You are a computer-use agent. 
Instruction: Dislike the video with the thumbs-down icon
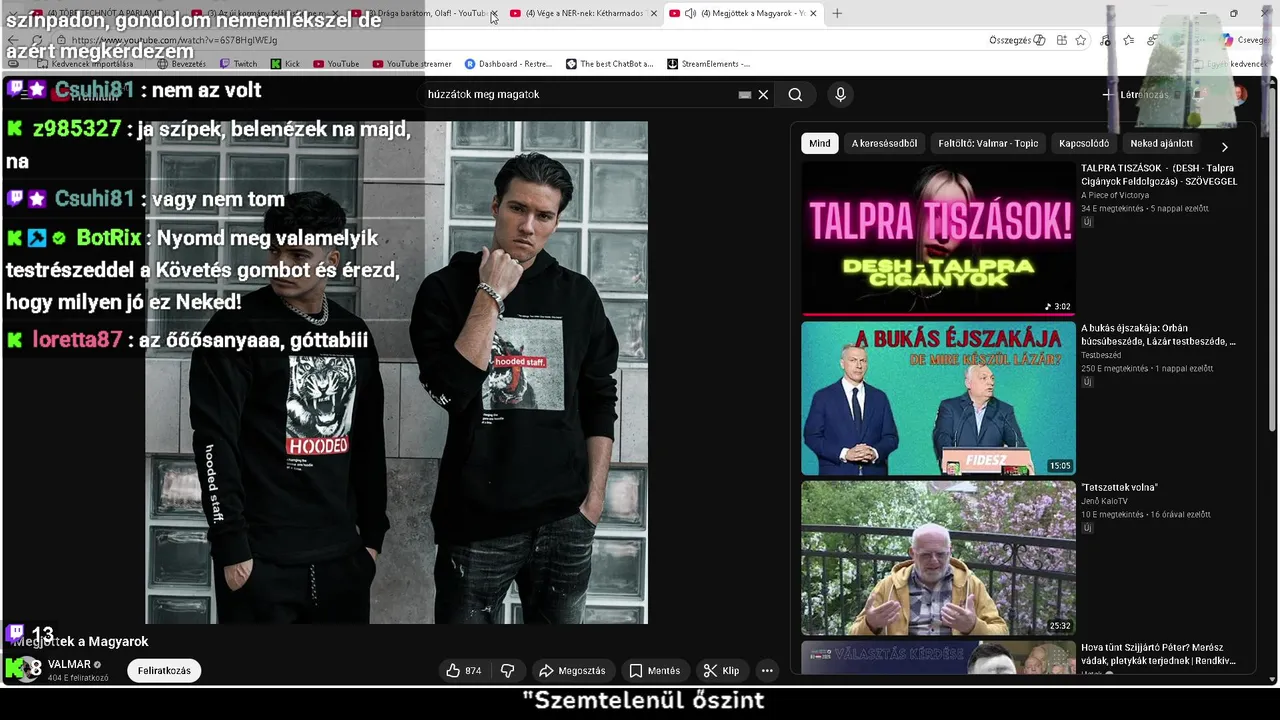click(507, 670)
